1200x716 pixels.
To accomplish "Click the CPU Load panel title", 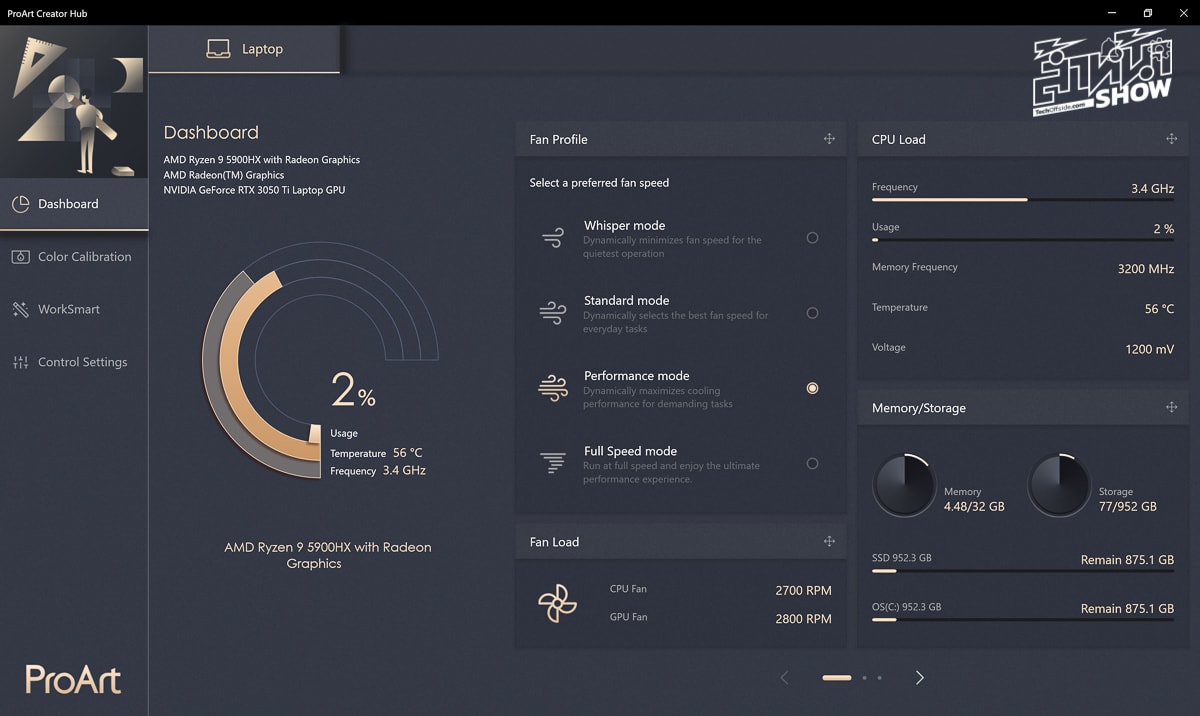I will [x=899, y=139].
